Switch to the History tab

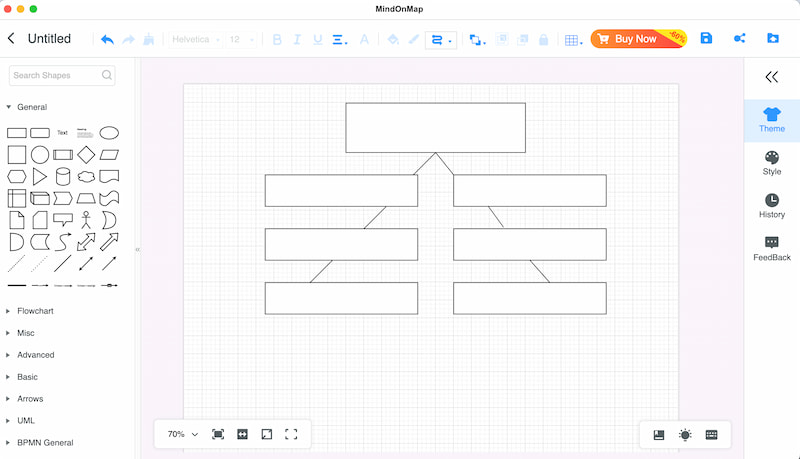[772, 206]
